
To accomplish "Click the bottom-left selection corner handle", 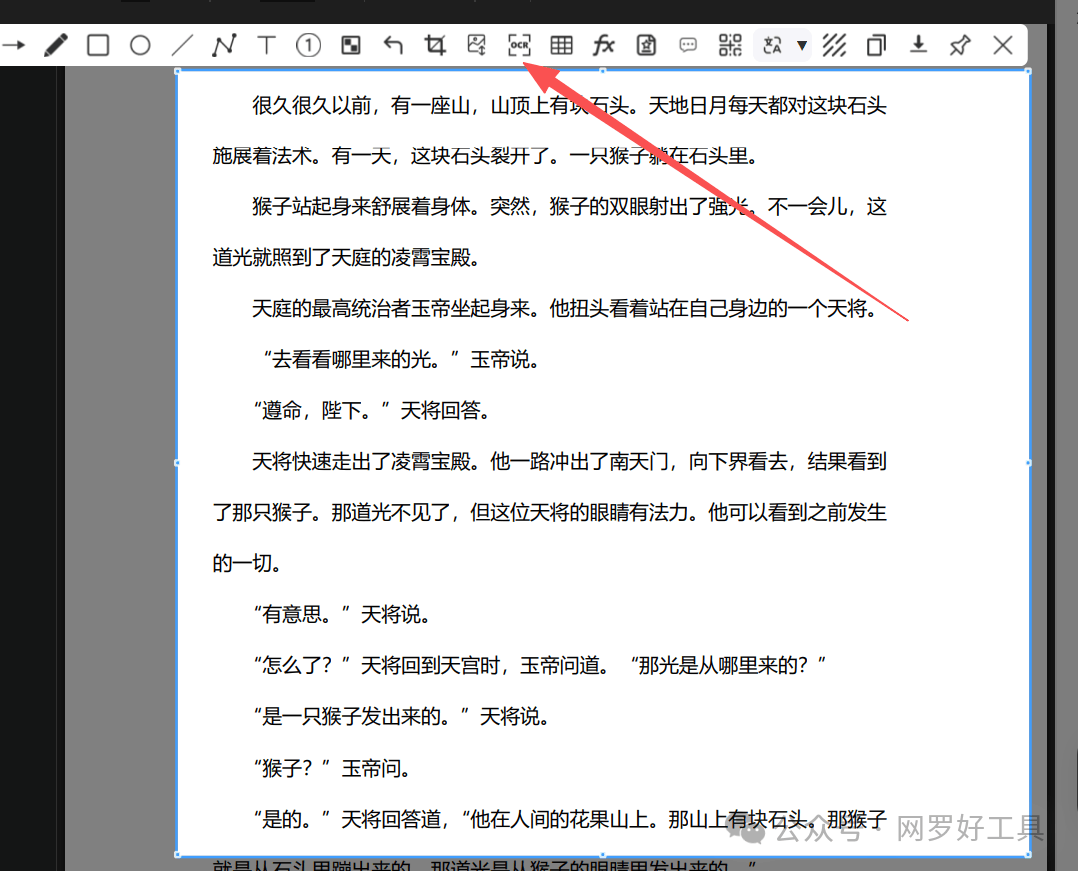I will [177, 855].
